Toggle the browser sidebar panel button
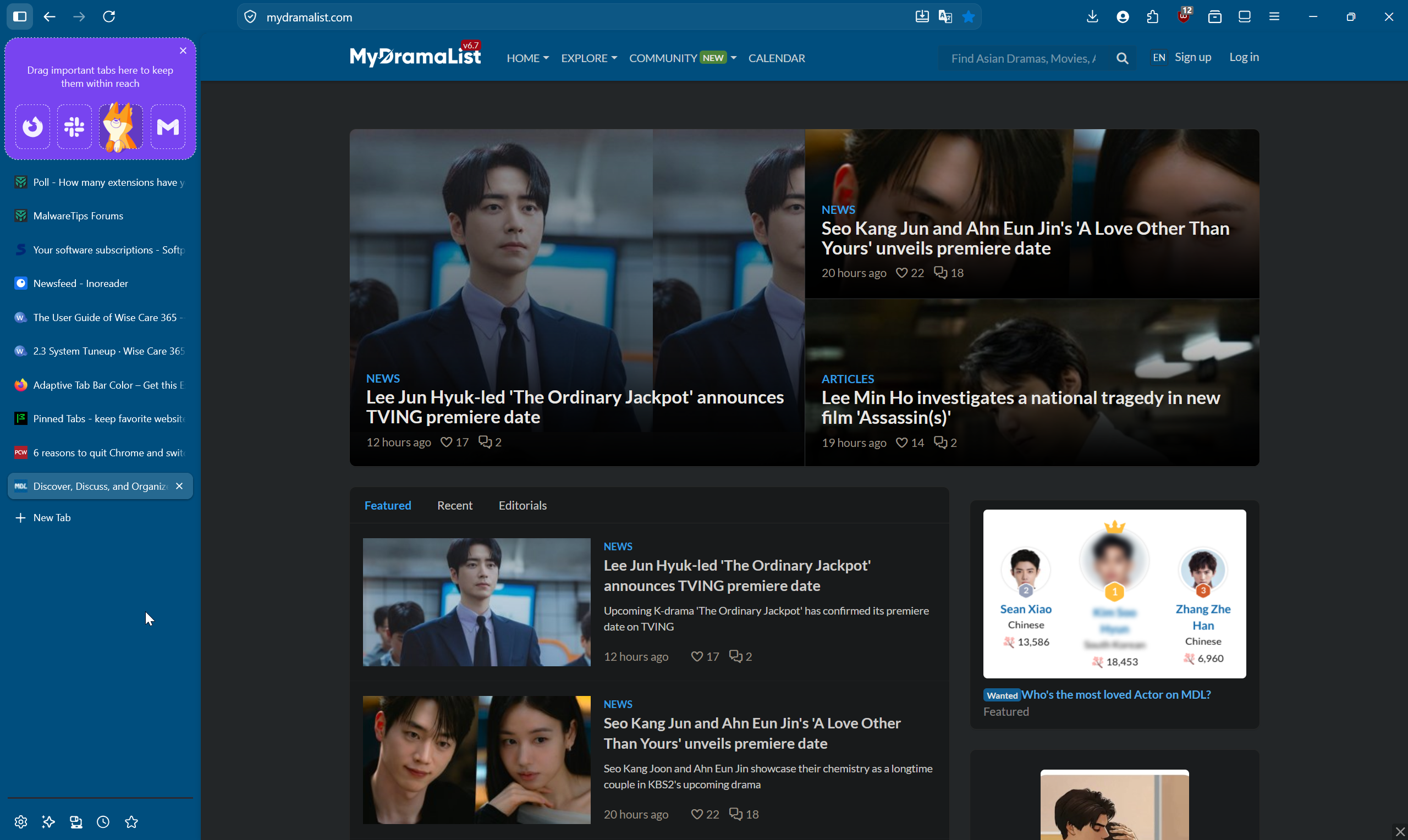 coord(20,16)
